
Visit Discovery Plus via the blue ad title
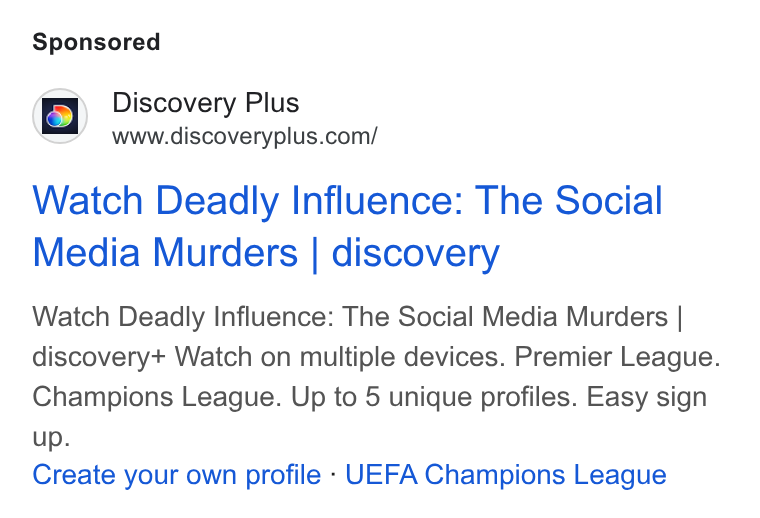[x=347, y=227]
